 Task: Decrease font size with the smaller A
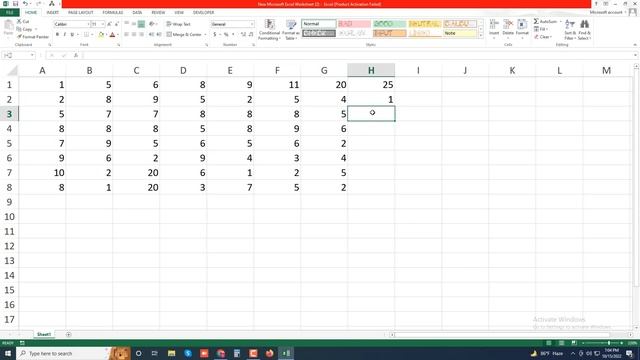[116, 24]
